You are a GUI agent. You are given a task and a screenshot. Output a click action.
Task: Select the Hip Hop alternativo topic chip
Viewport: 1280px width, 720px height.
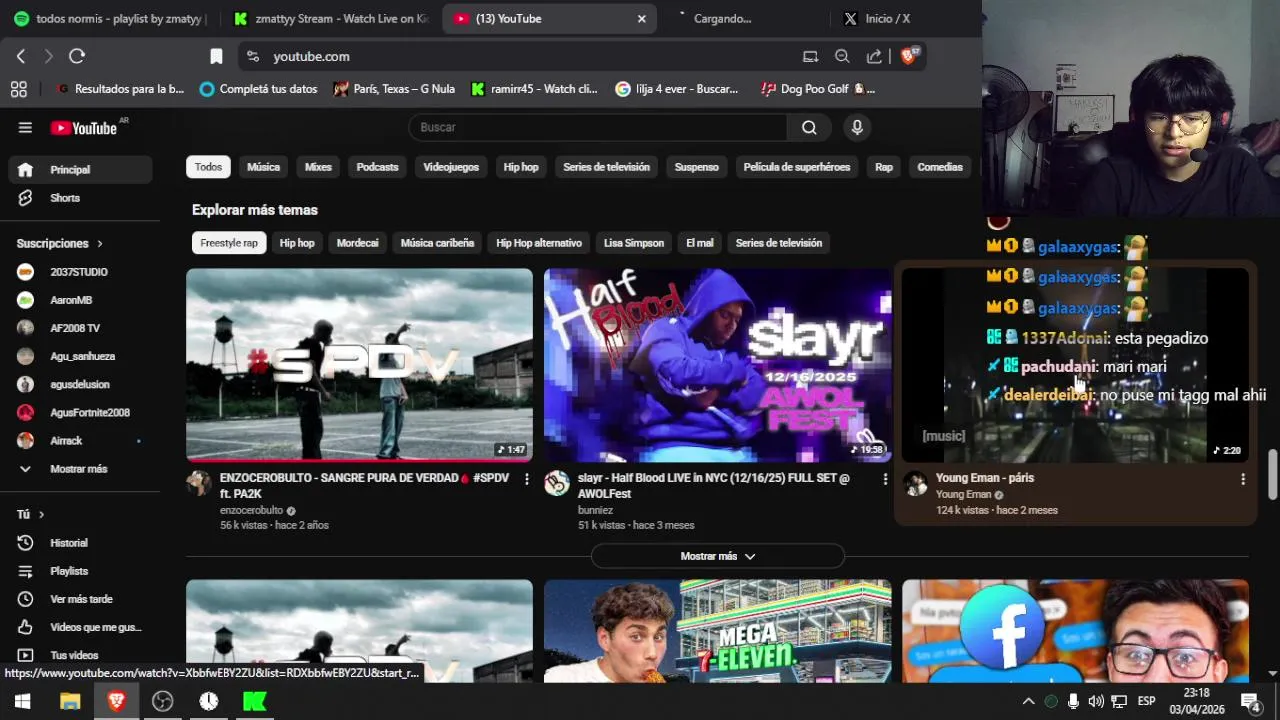[x=539, y=243]
